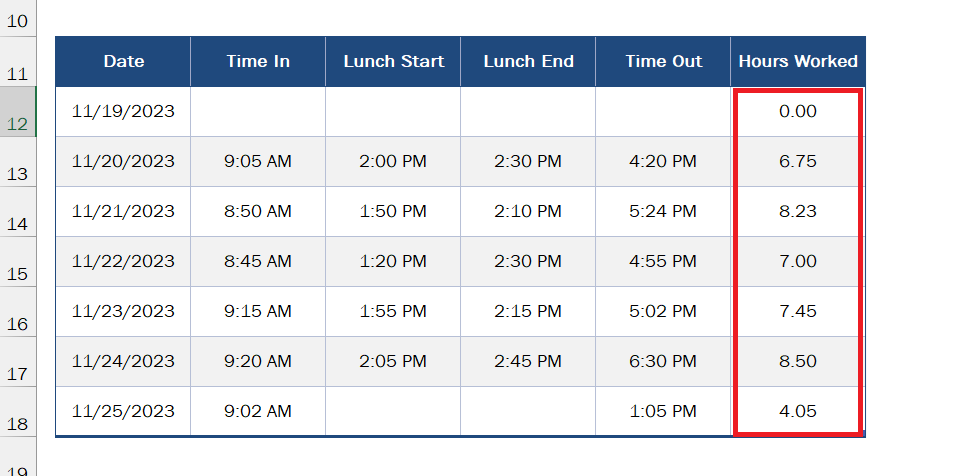Viewport: 958px width, 476px height.
Task: Click the Lunch Start header cell
Action: [x=393, y=61]
